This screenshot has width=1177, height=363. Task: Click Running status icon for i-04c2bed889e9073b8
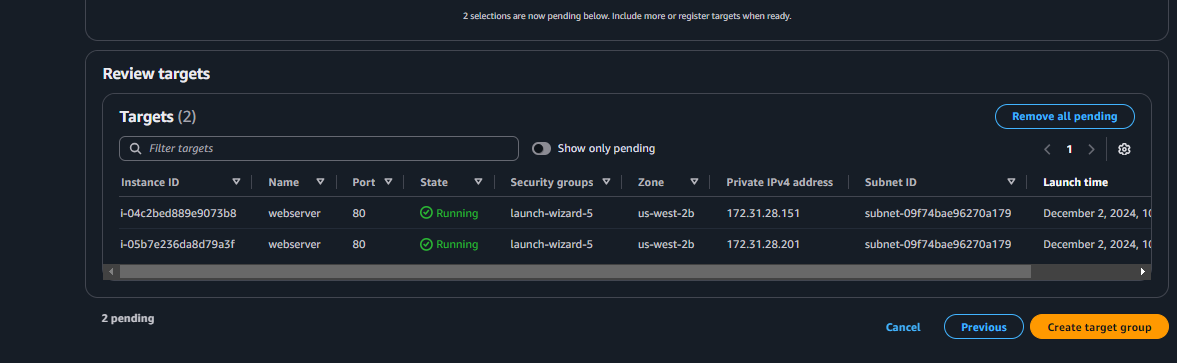click(x=426, y=213)
